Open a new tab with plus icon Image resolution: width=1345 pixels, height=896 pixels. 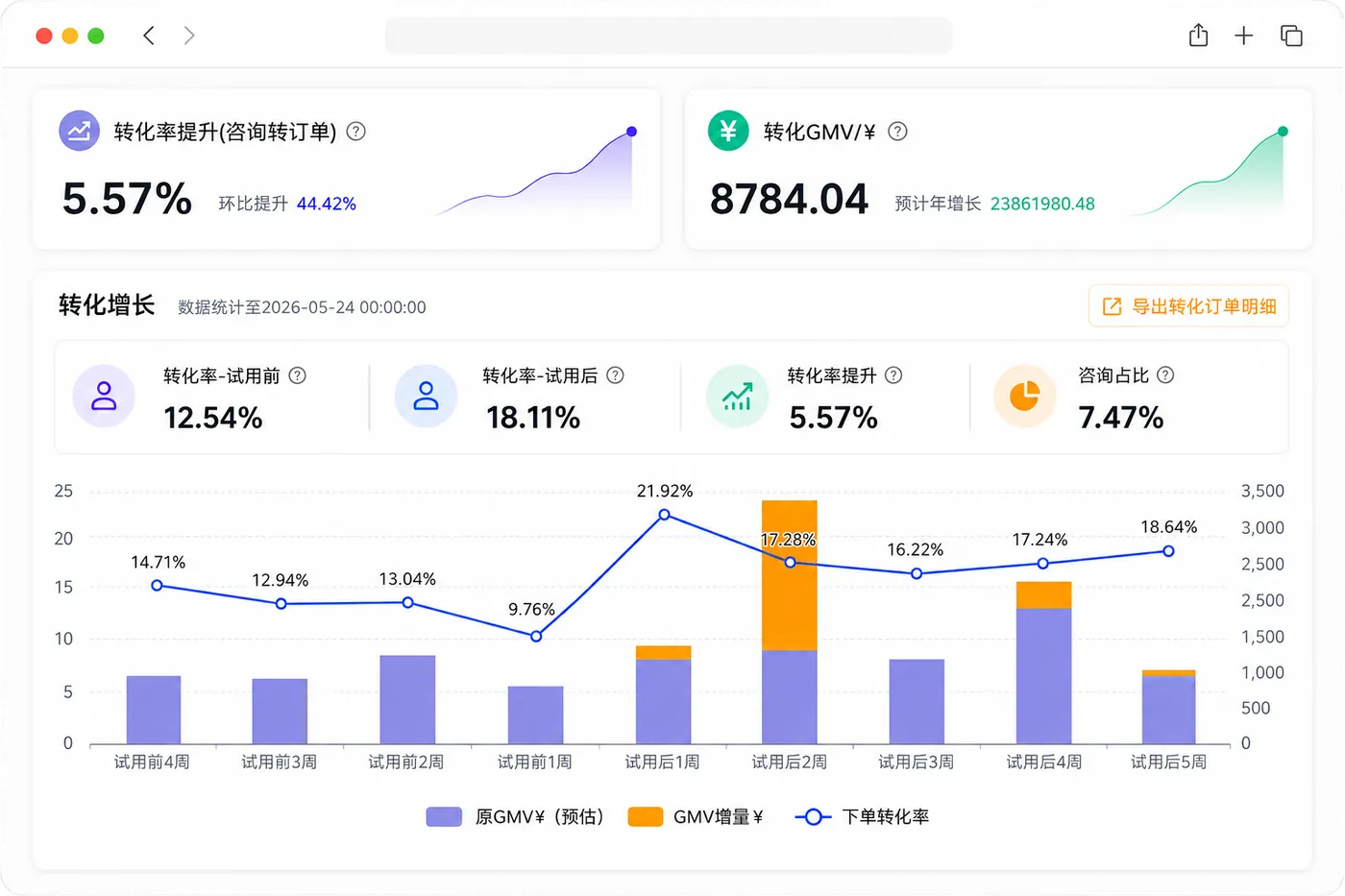point(1244,36)
